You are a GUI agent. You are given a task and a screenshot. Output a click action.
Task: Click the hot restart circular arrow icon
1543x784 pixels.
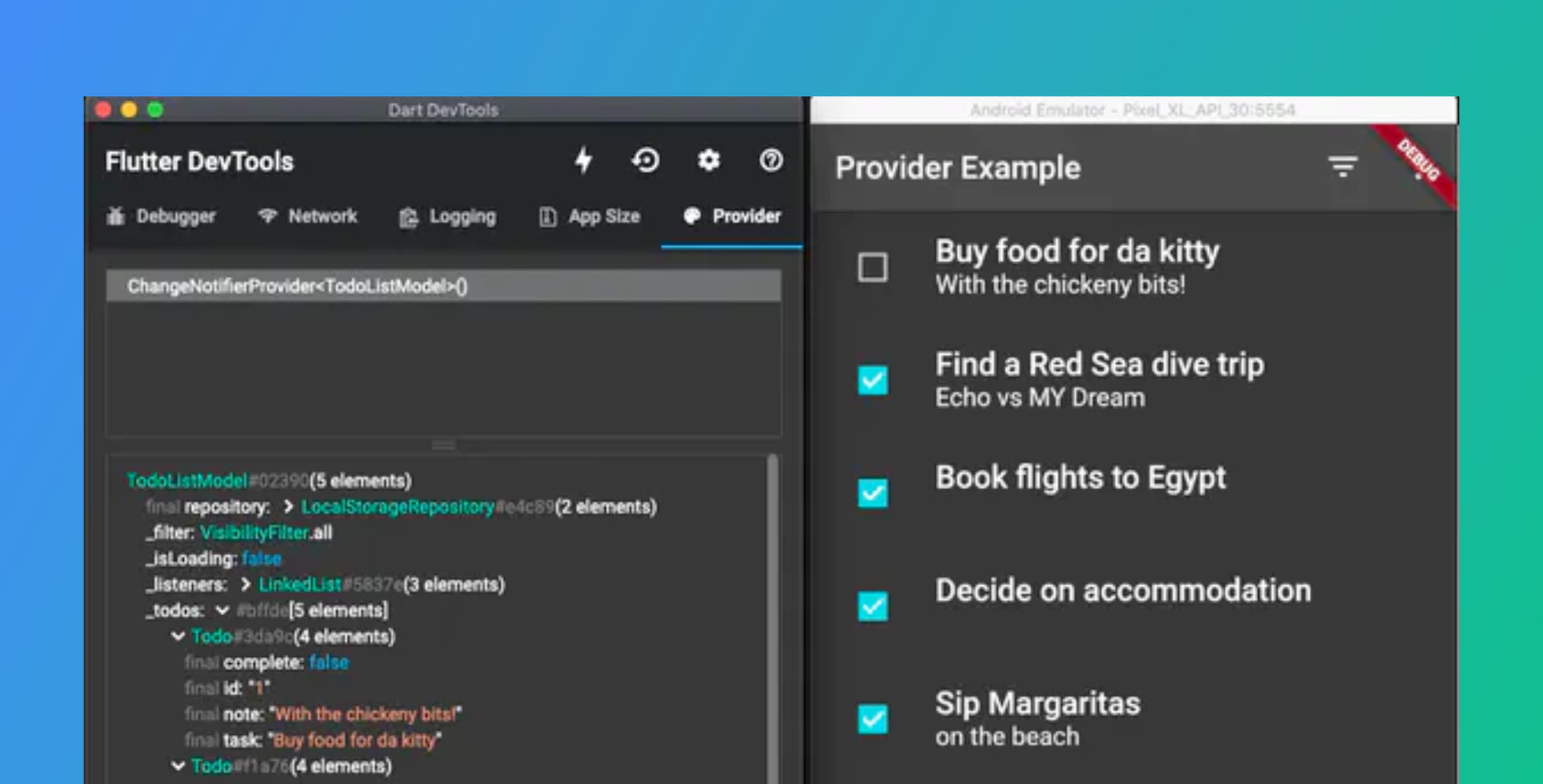tap(645, 161)
